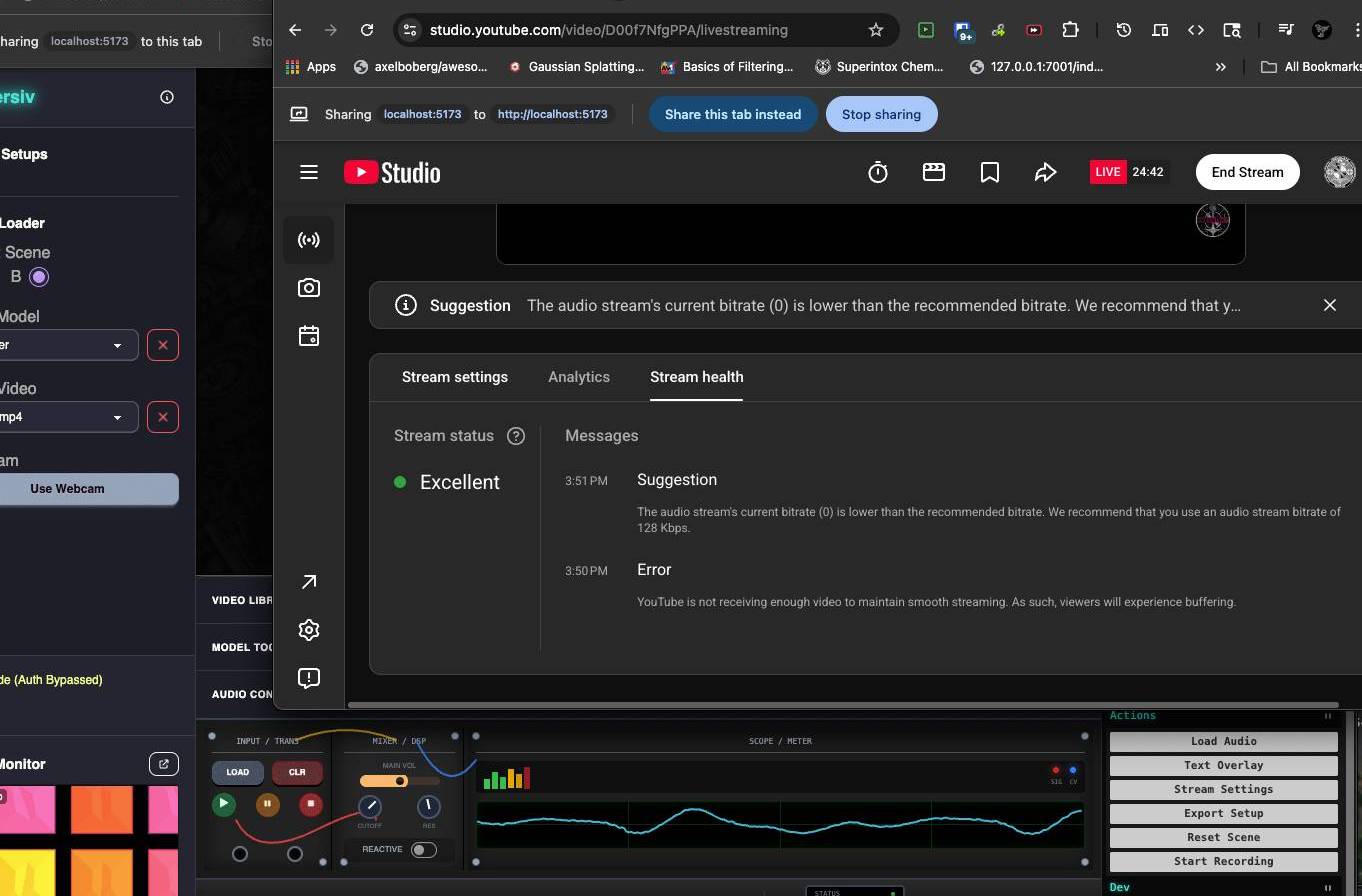Viewport: 1362px width, 896px height.
Task: Open the send feedback icon in Studio sidebar
Action: pyautogui.click(x=309, y=678)
